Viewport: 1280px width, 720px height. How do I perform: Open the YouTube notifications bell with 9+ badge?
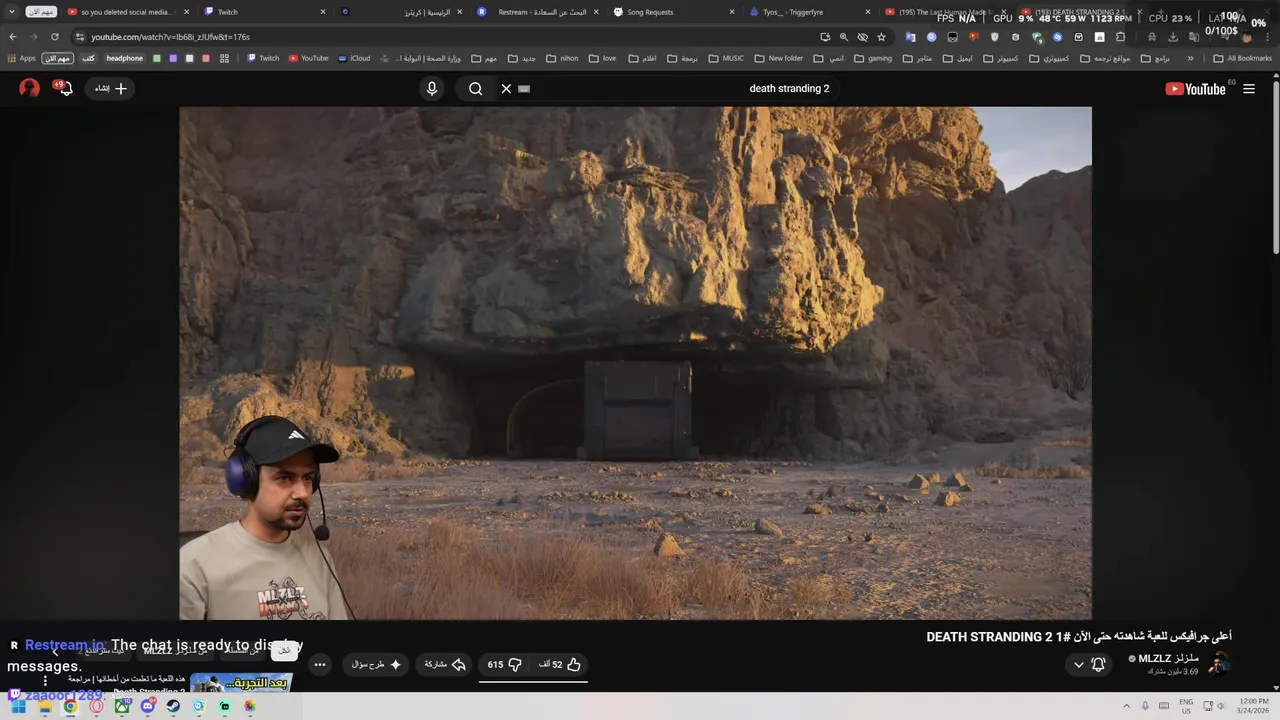[64, 88]
